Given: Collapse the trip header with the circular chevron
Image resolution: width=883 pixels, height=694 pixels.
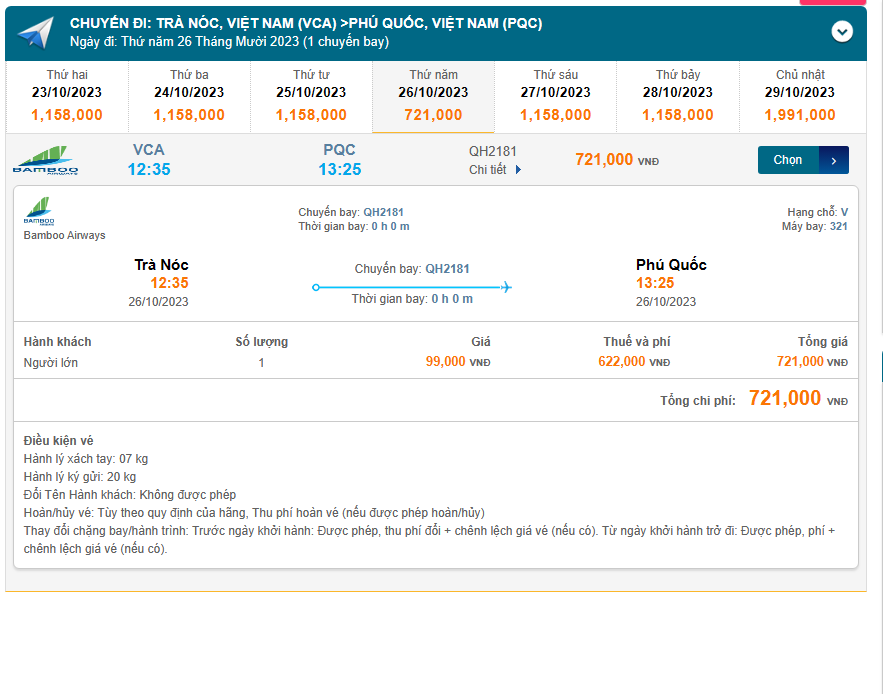Looking at the screenshot, I should [x=840, y=33].
